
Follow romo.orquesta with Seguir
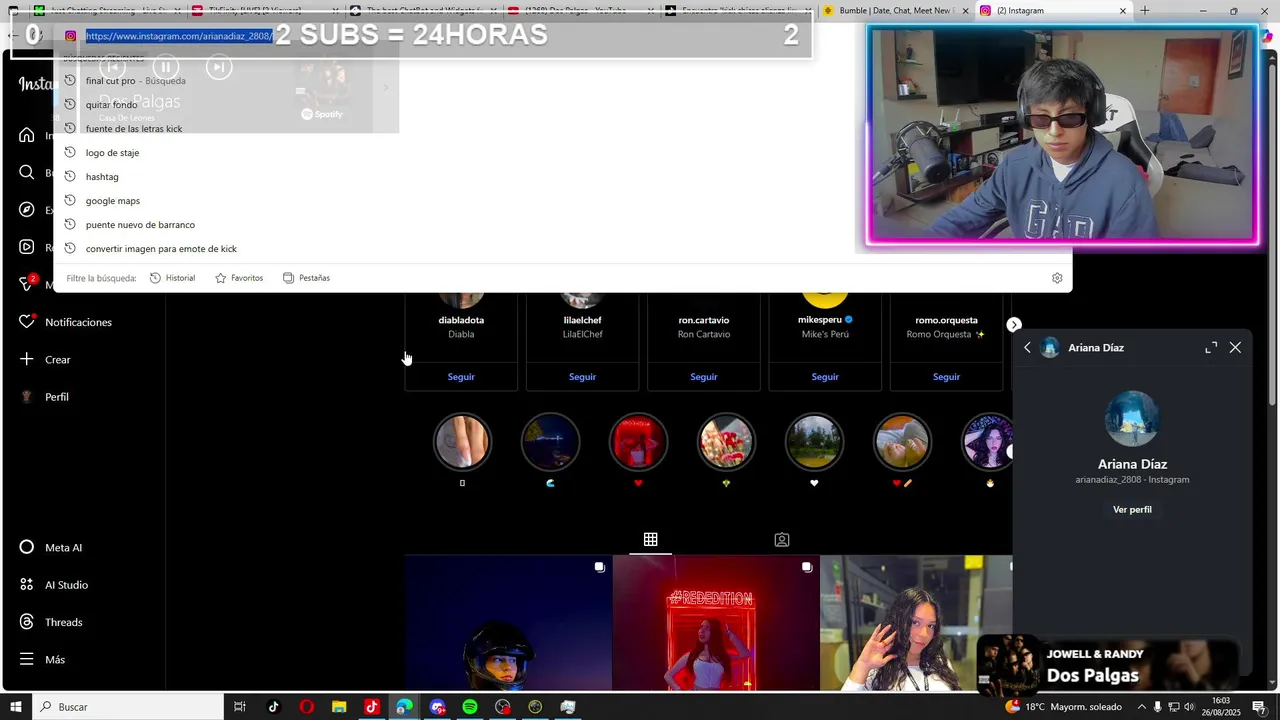tap(946, 377)
